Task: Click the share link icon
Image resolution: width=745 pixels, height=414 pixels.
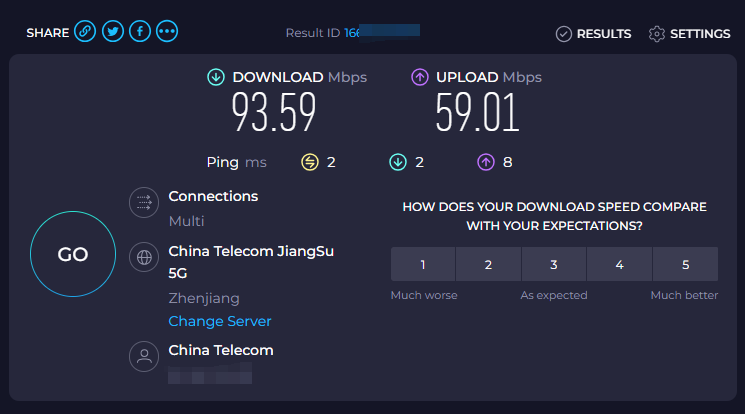Action: coord(86,32)
